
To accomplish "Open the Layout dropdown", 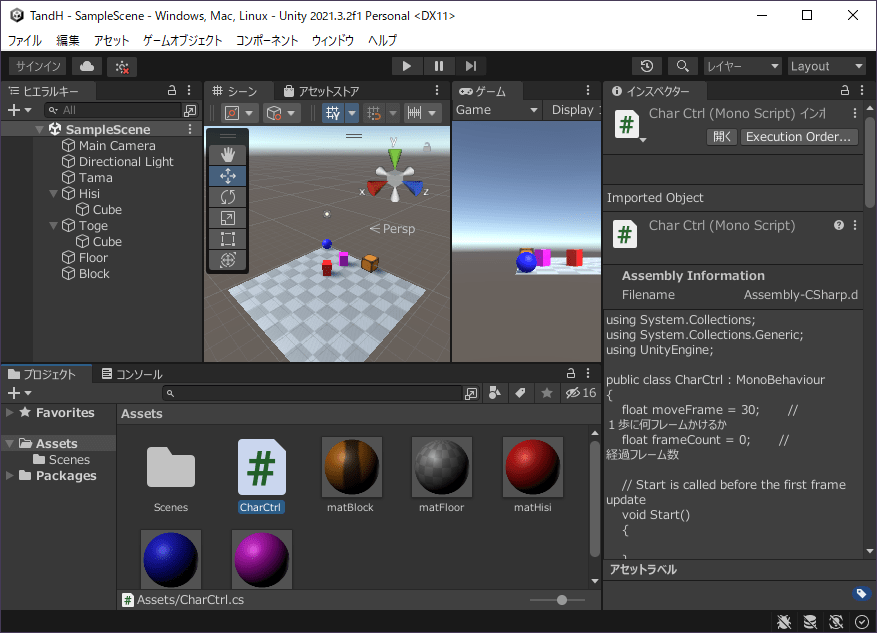I will (x=827, y=66).
